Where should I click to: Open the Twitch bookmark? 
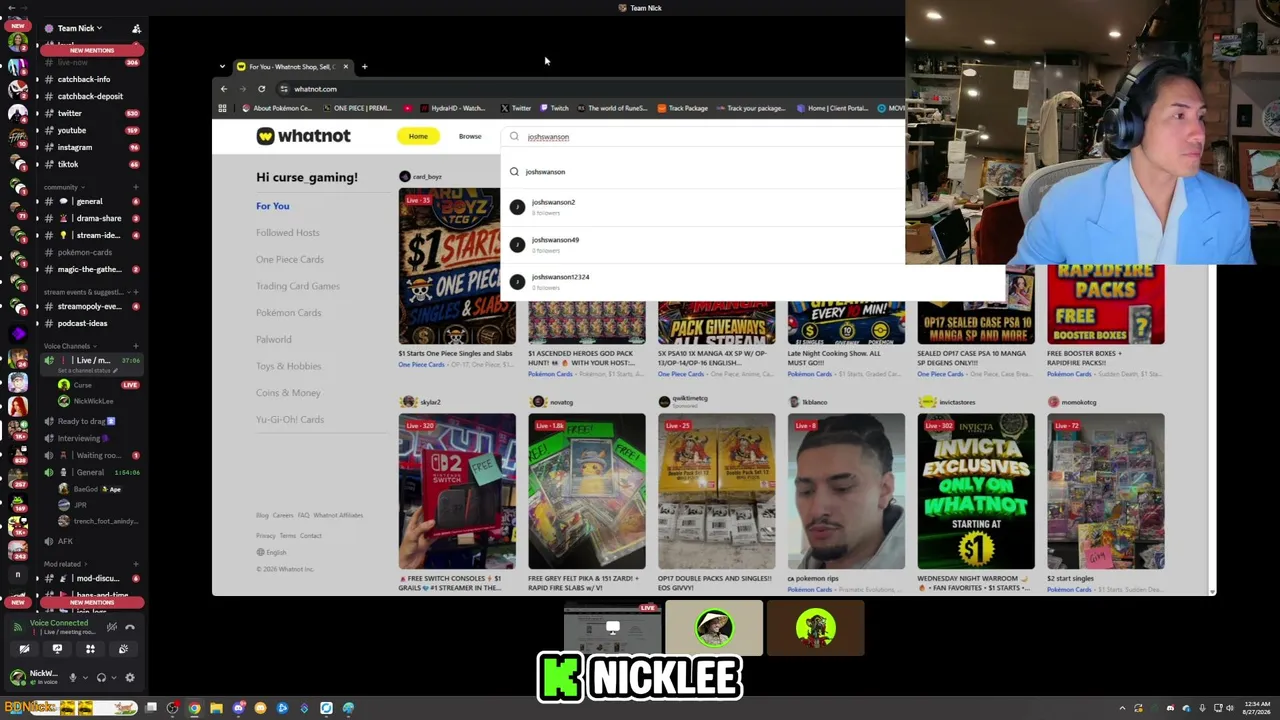(x=554, y=108)
